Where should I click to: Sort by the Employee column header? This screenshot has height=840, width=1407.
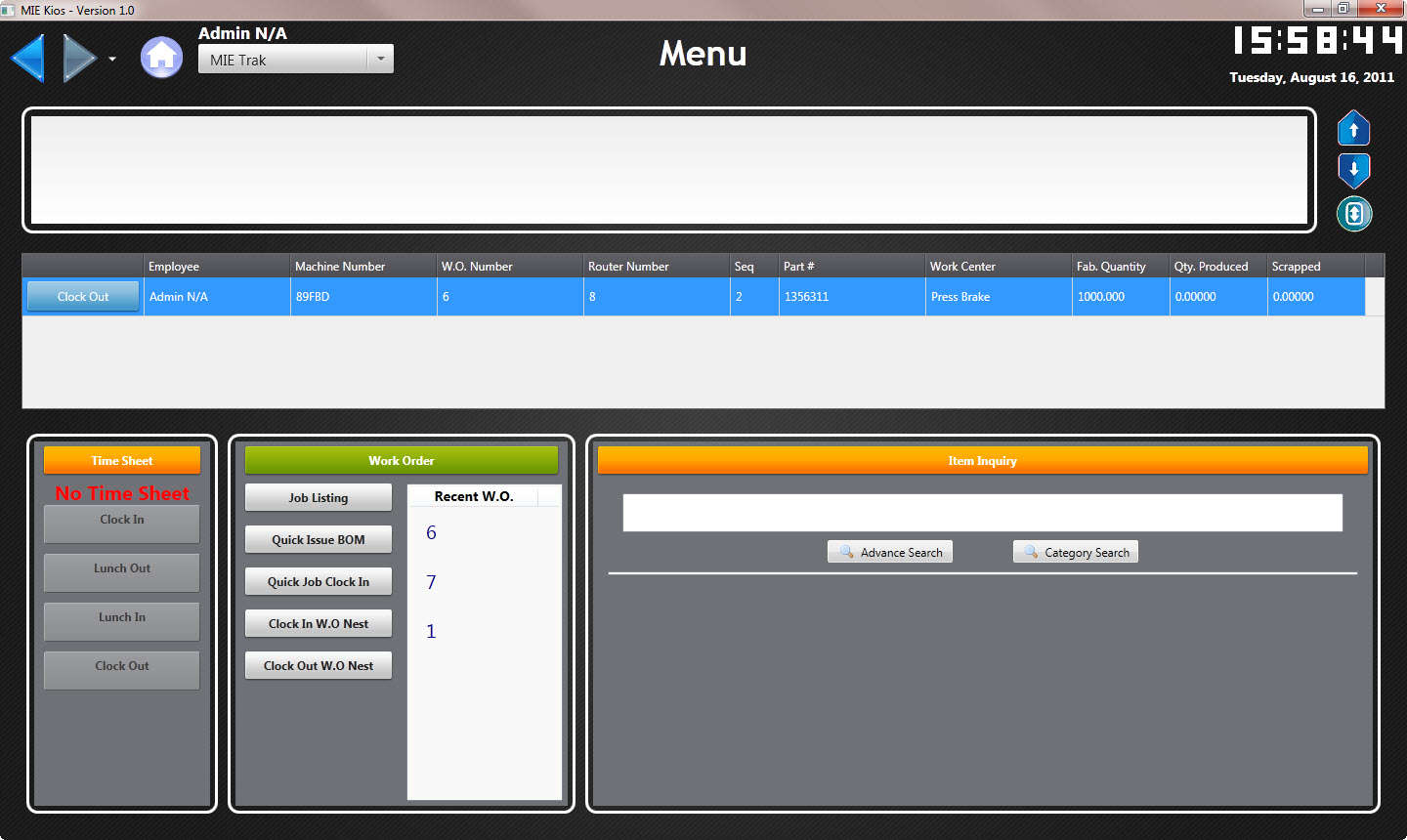(217, 266)
